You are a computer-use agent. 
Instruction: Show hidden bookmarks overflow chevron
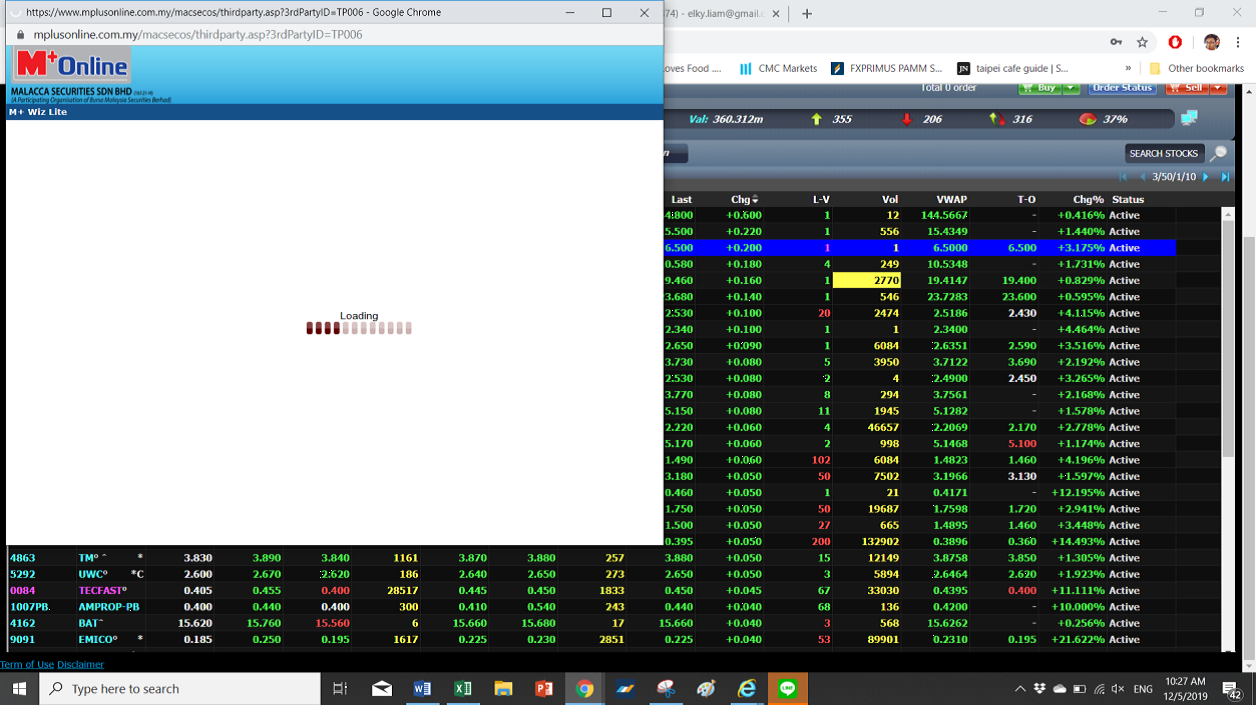(x=1128, y=68)
